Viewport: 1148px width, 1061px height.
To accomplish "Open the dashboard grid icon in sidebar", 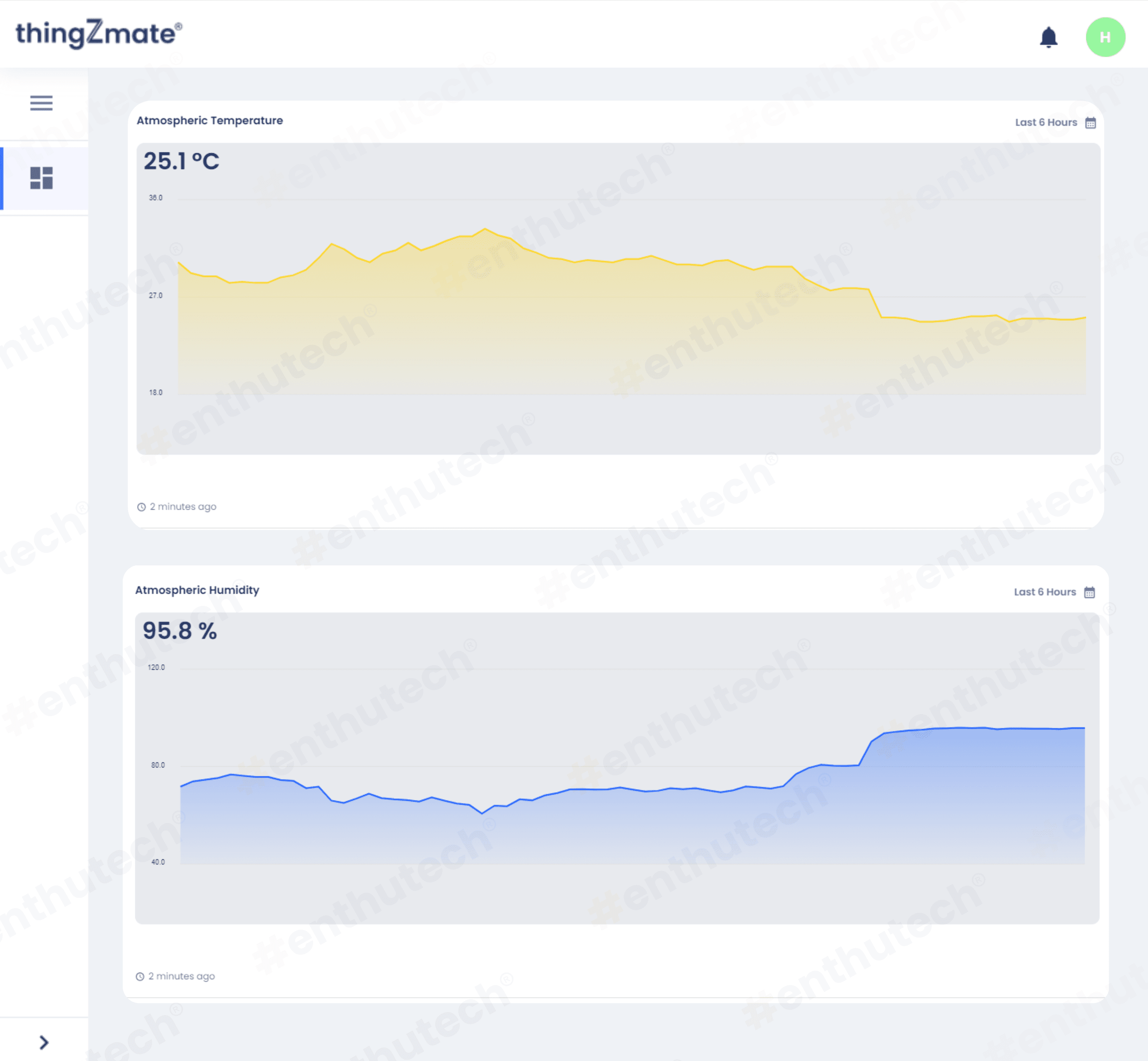I will pyautogui.click(x=41, y=178).
